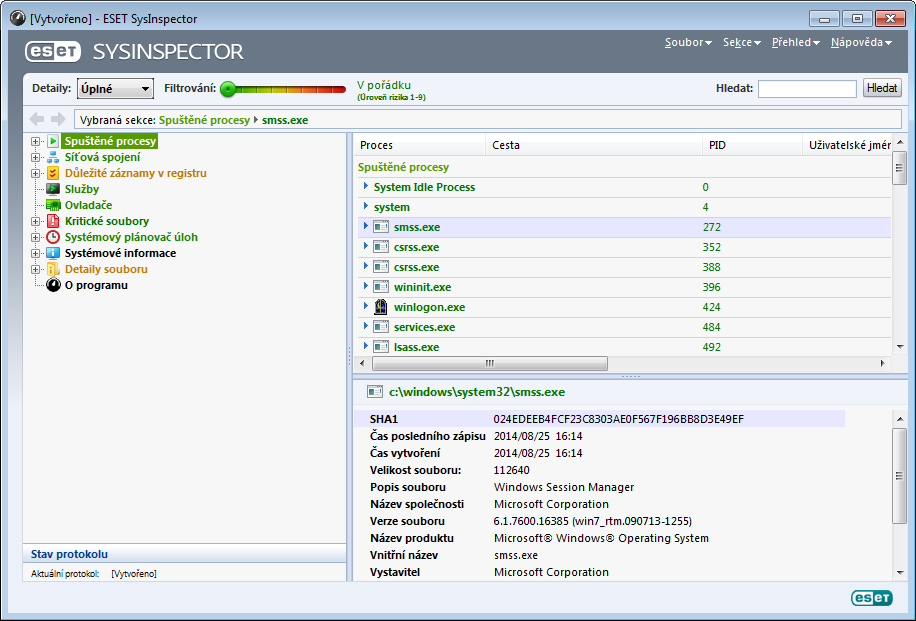
Task: Sort by the Cesta column header
Action: (x=594, y=145)
